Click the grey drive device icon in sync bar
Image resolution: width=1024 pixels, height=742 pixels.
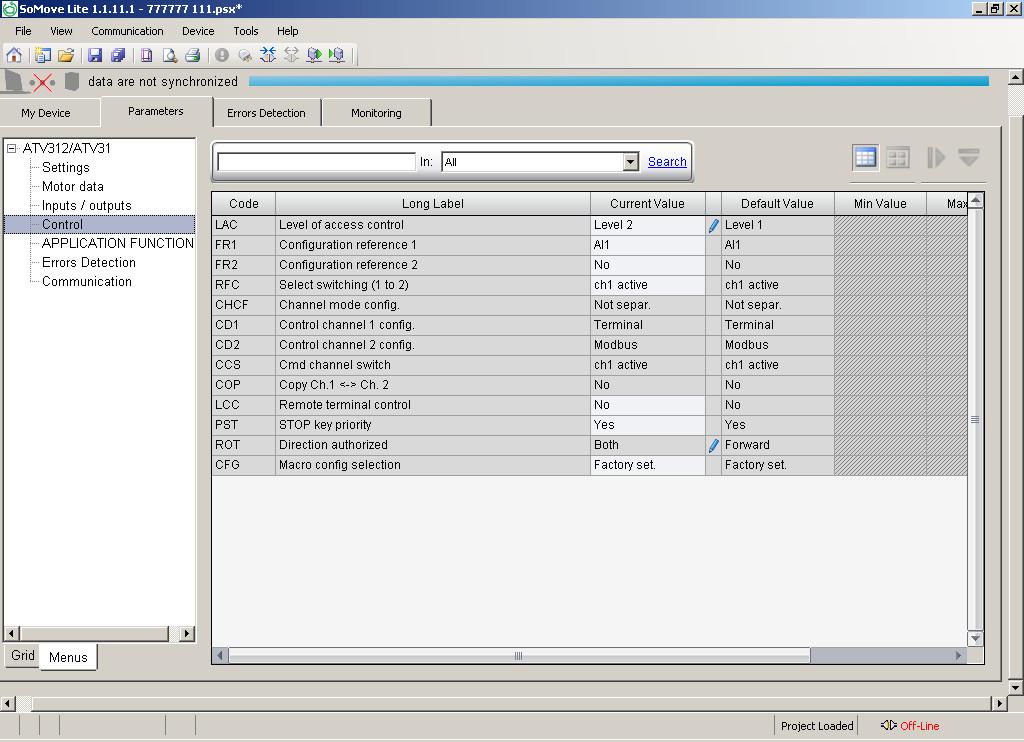[x=72, y=82]
